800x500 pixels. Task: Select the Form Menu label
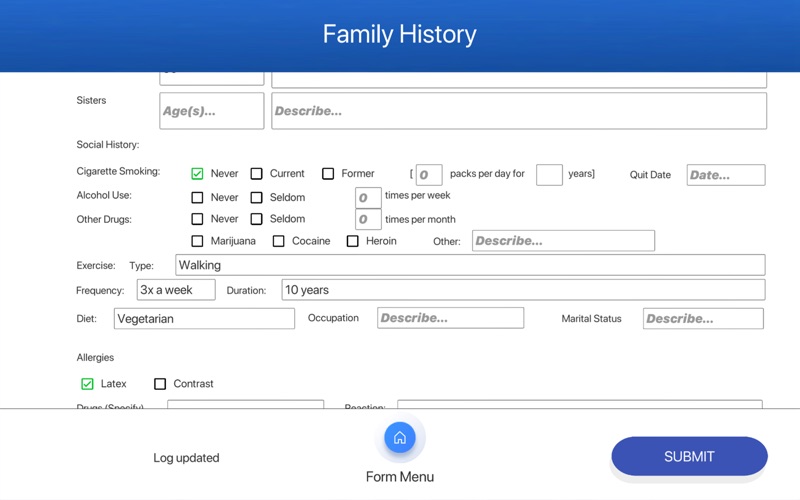[400, 477]
